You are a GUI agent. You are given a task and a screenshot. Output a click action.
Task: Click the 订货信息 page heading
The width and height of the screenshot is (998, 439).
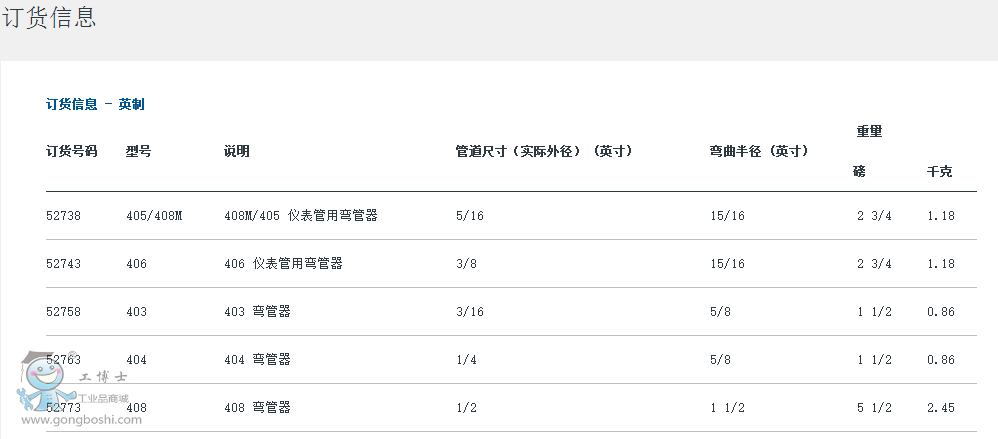[49, 18]
